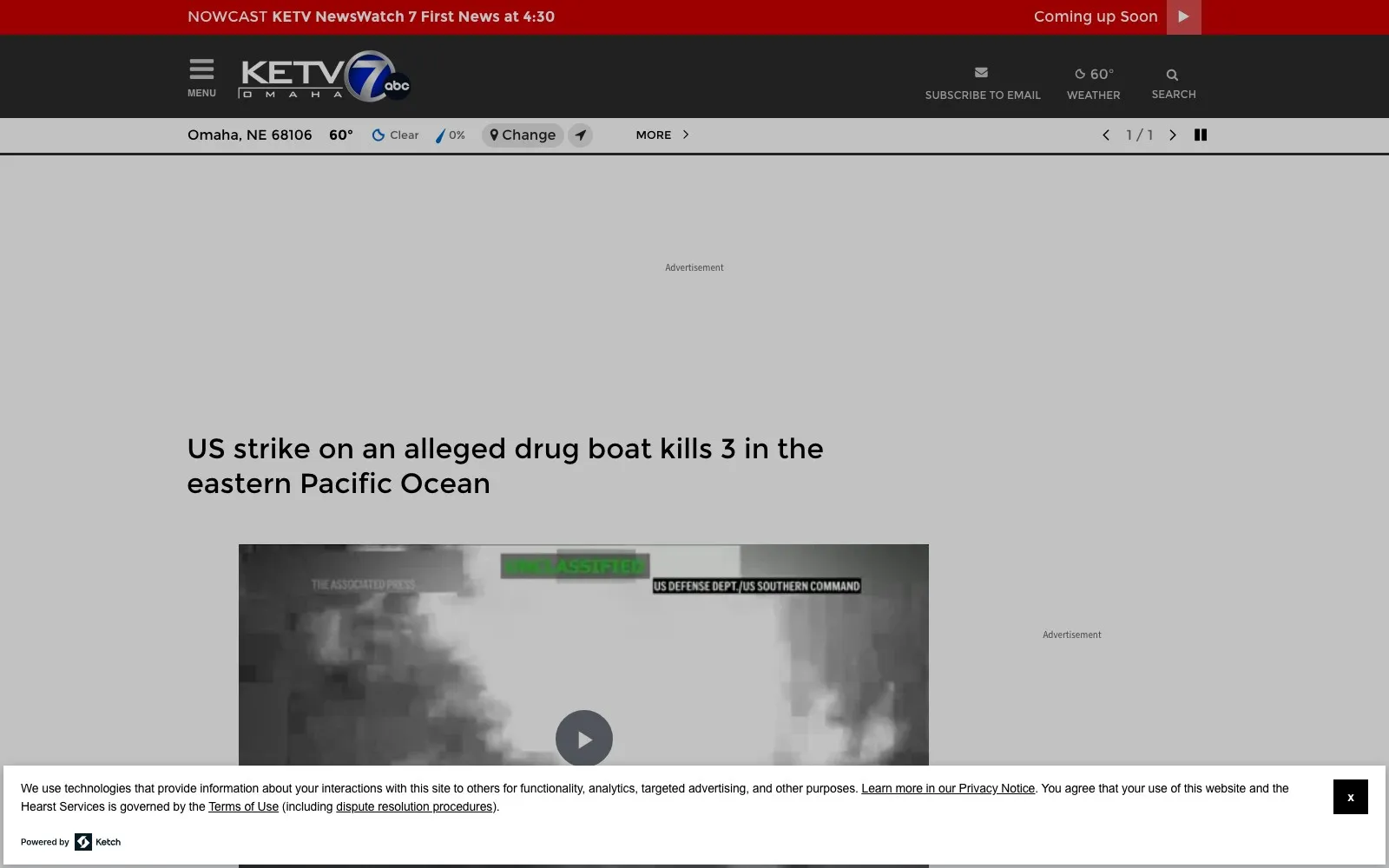Click the US strike article headline
Screen dimensions: 1389x868
click(x=505, y=466)
